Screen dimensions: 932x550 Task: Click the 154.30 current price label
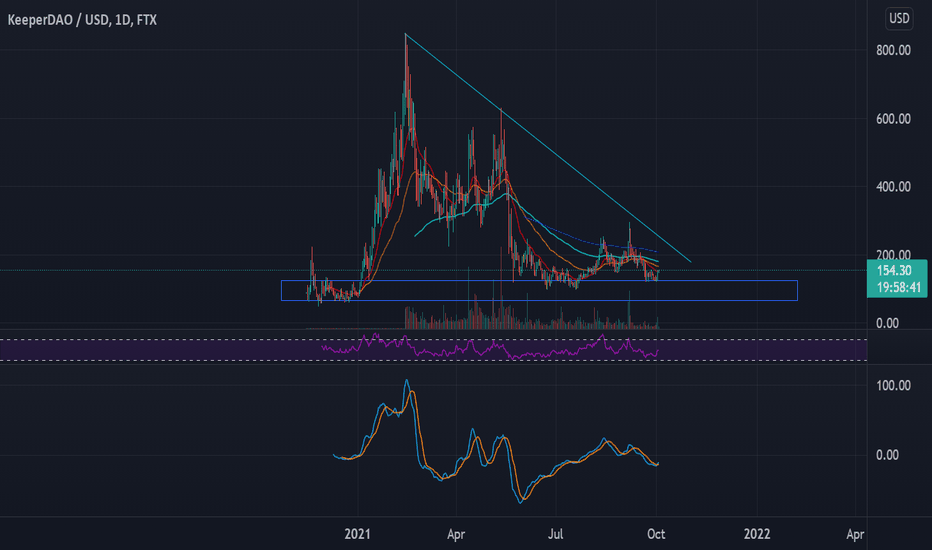893,271
